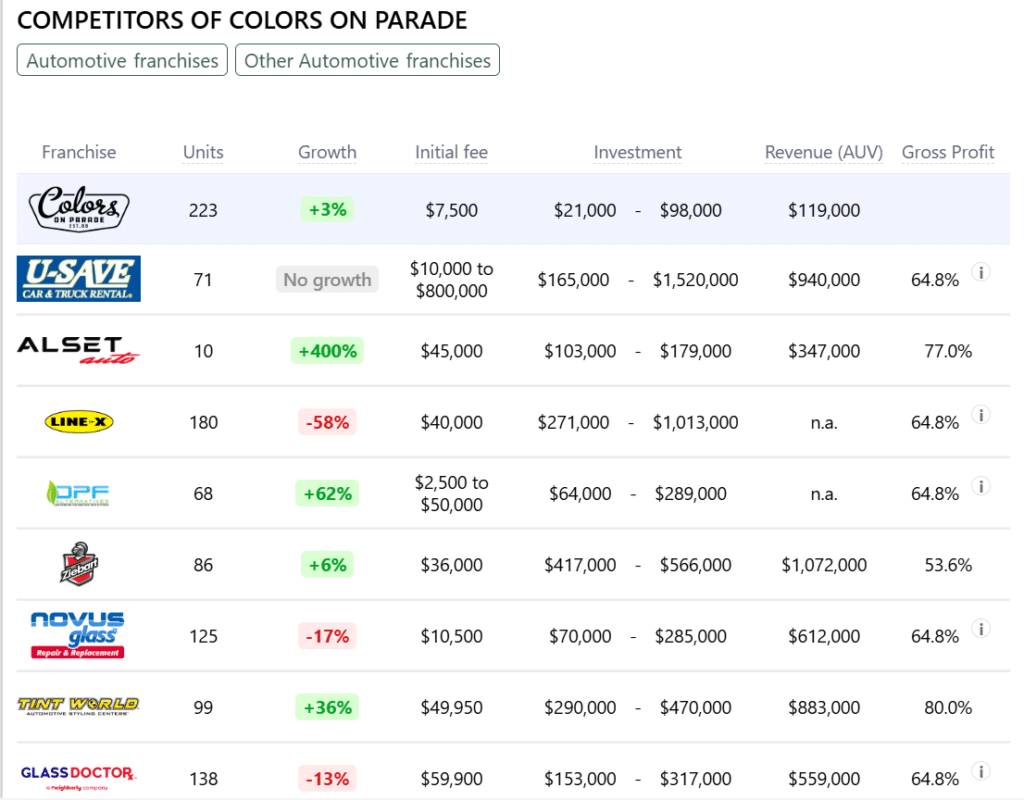Show gross profit info for Novus Glass row

tap(981, 628)
